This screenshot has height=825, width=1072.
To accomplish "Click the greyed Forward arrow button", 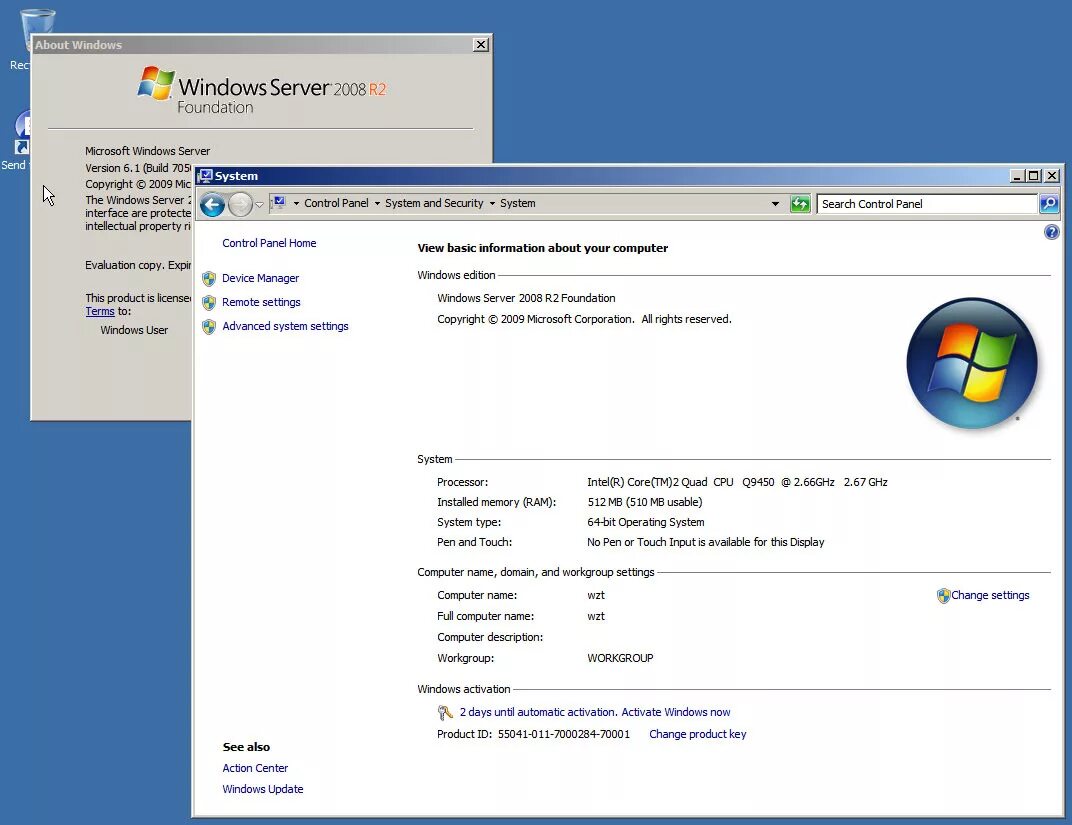I will coord(240,204).
